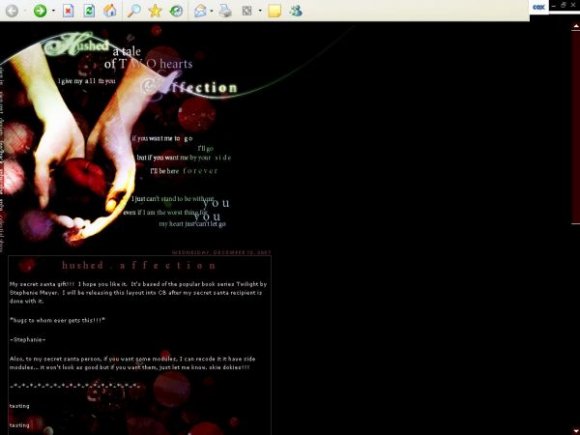Click the Wednesday December date header
Viewport: 580px width, 435px height.
tap(221, 252)
